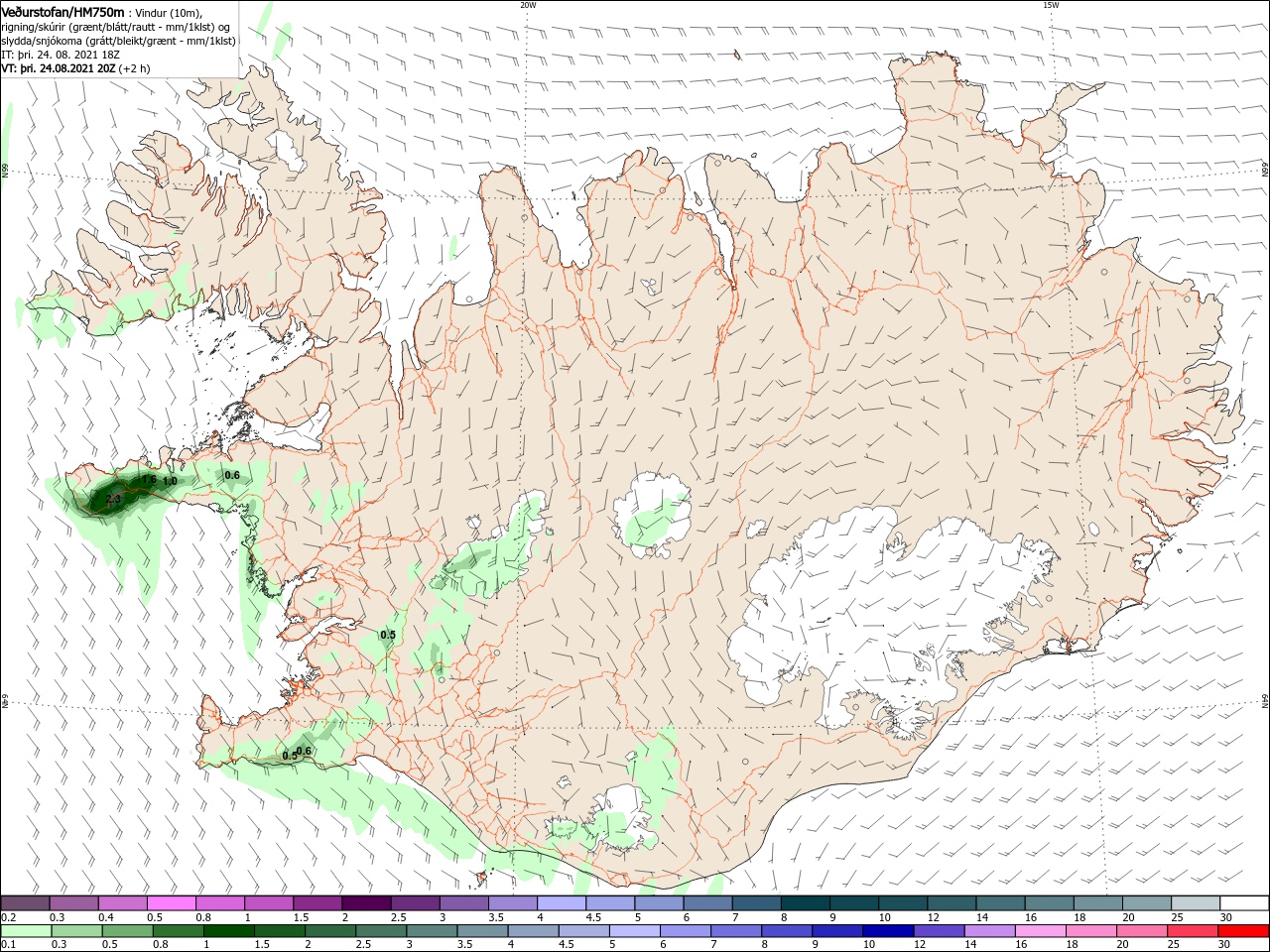Click the 1.6 precipitation value on the map
Screen dimensions: 1270x952
(x=149, y=479)
